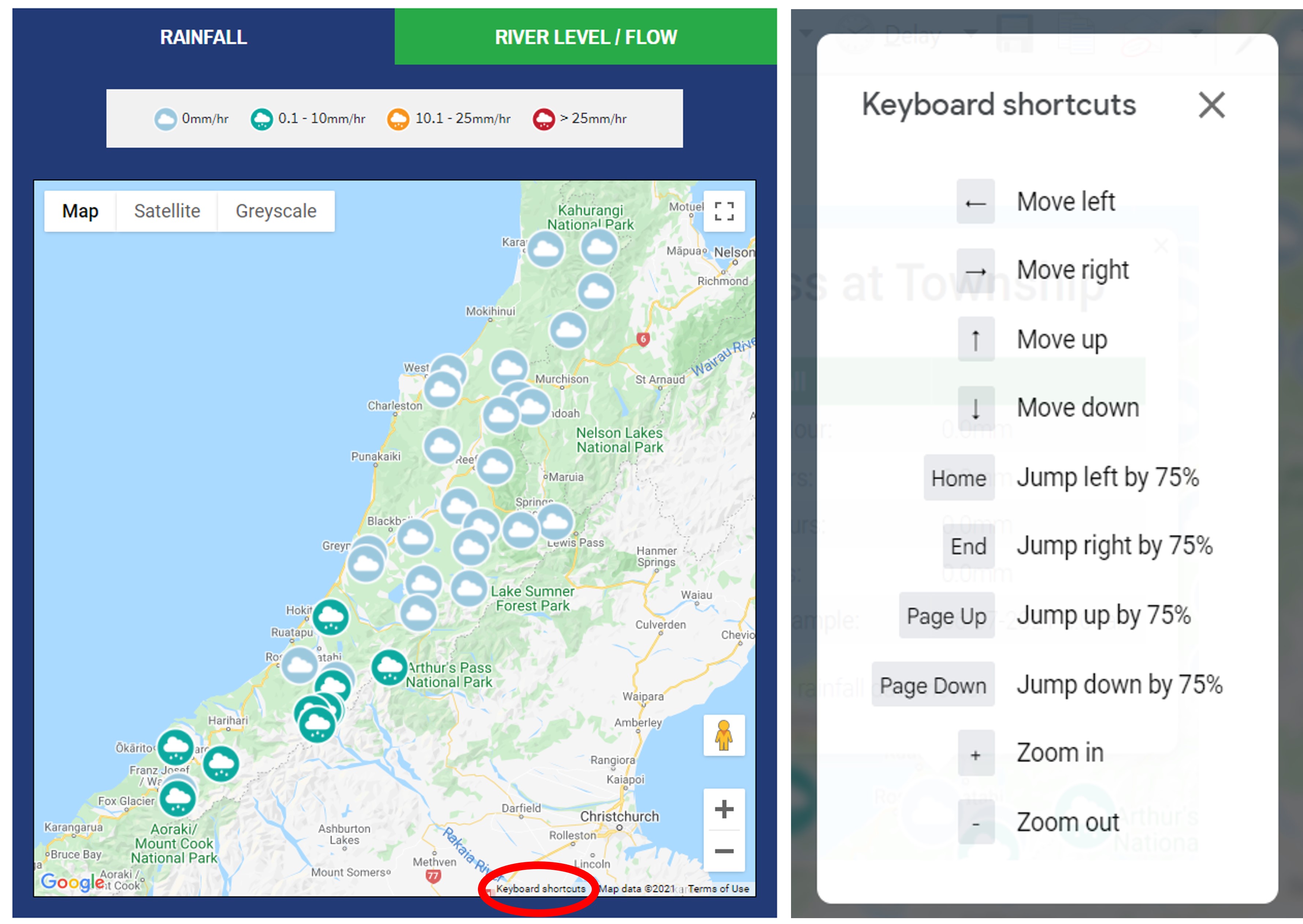Switch to the RAINFALL tab
1303x924 pixels.
coord(203,37)
